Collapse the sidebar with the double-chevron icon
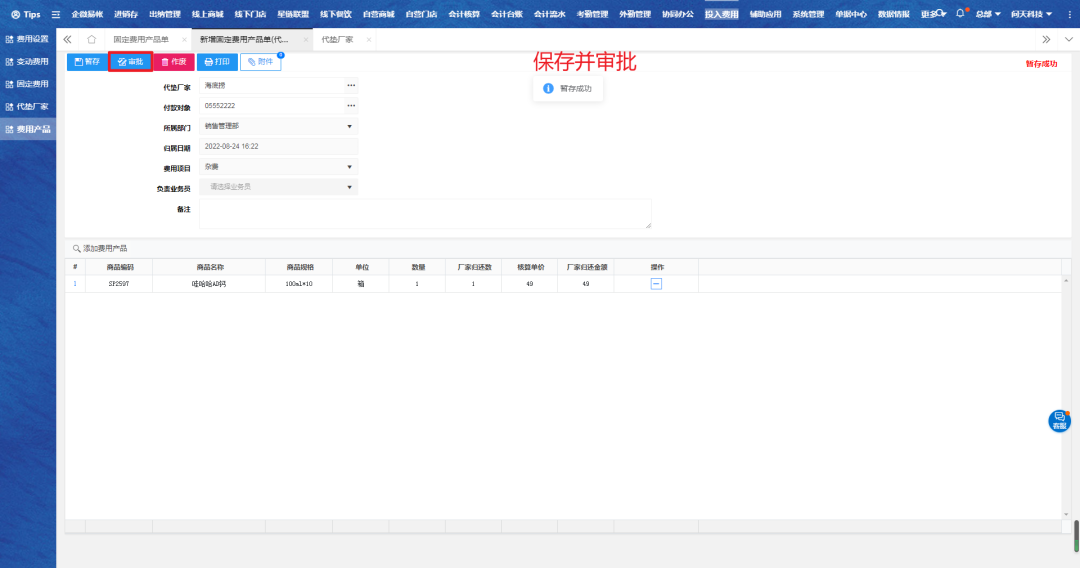This screenshot has height=568, width=1080. tap(68, 39)
